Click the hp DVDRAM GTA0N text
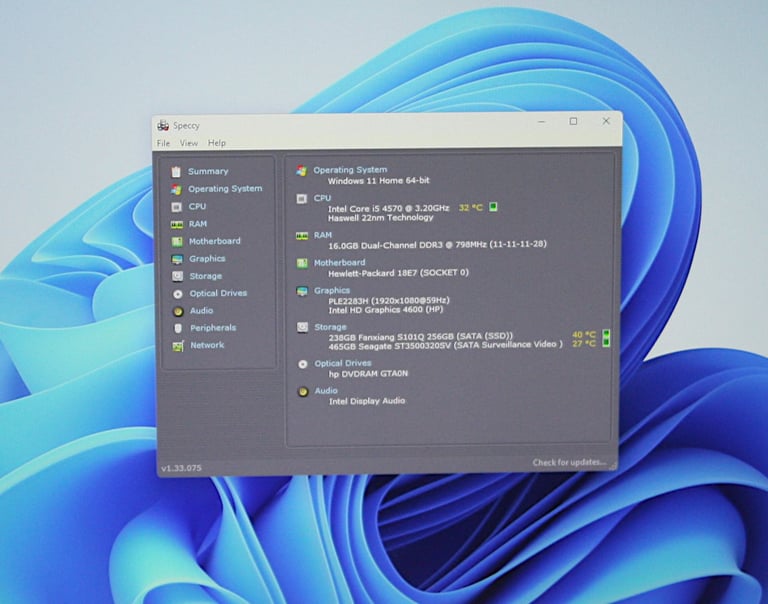 tap(368, 374)
